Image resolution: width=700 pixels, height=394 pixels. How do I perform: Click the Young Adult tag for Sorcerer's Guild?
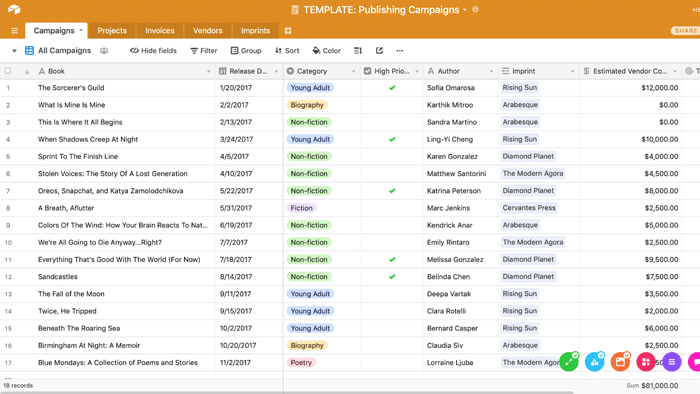coord(310,88)
